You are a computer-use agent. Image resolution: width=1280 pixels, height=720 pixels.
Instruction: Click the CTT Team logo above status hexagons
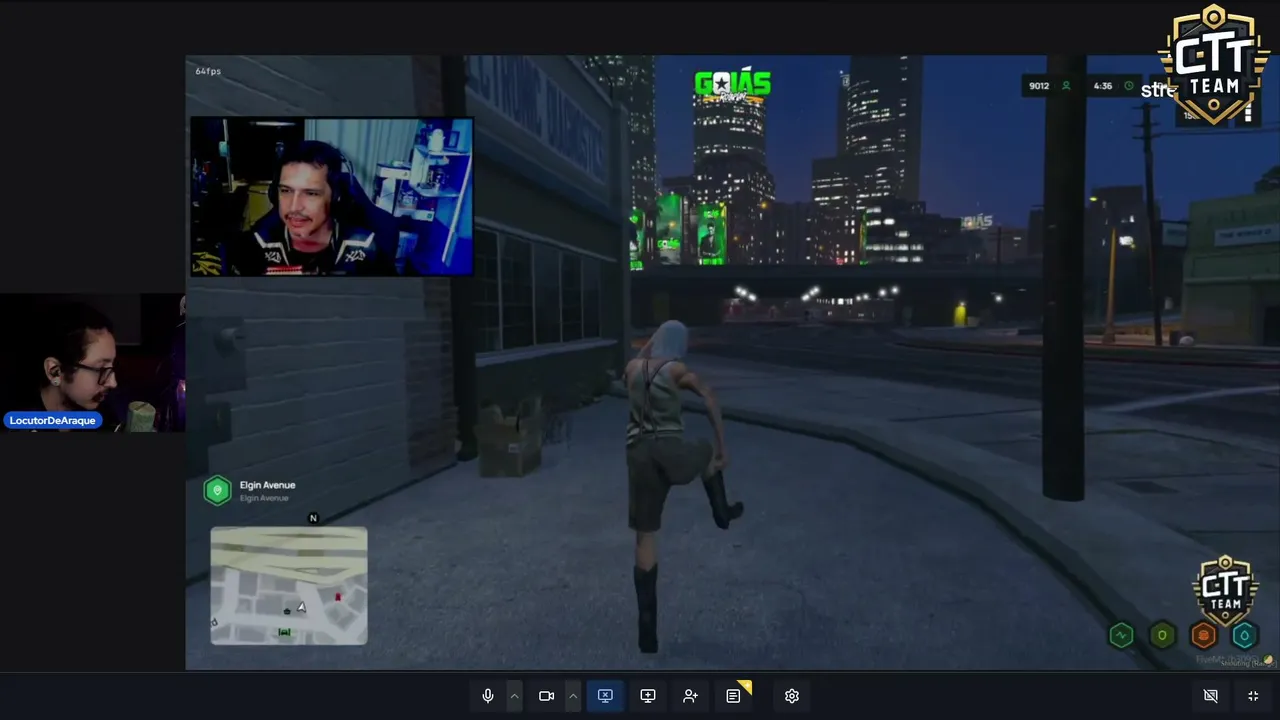[1226, 590]
